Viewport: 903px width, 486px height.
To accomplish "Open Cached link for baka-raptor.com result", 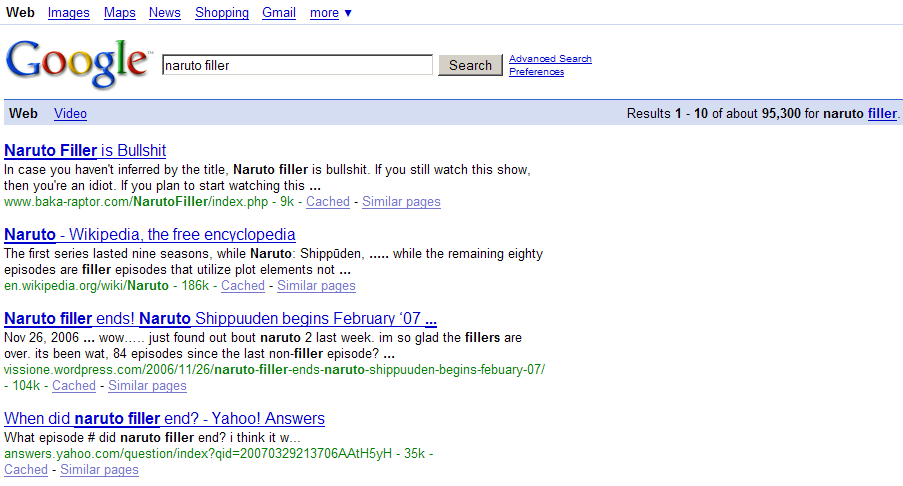I will pyautogui.click(x=328, y=202).
